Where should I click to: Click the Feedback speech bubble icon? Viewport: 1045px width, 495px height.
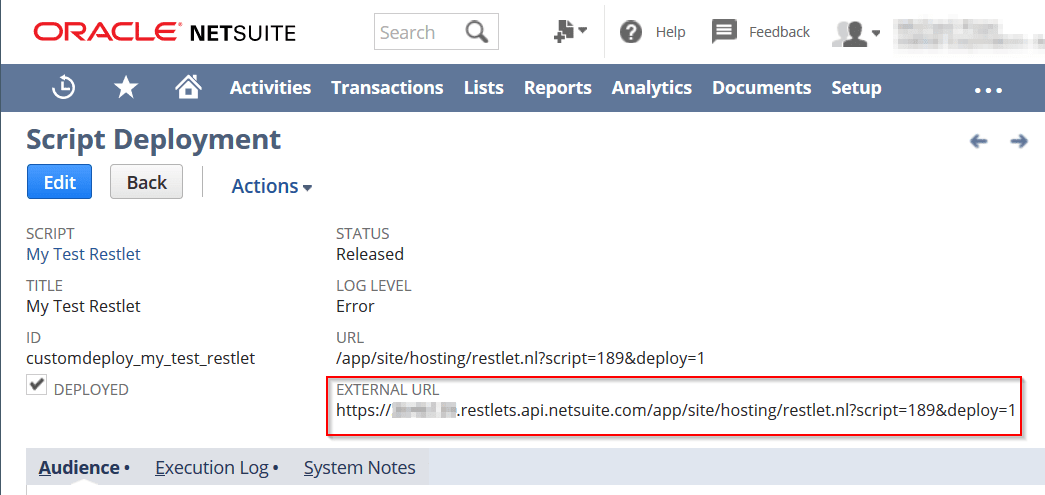(x=724, y=31)
